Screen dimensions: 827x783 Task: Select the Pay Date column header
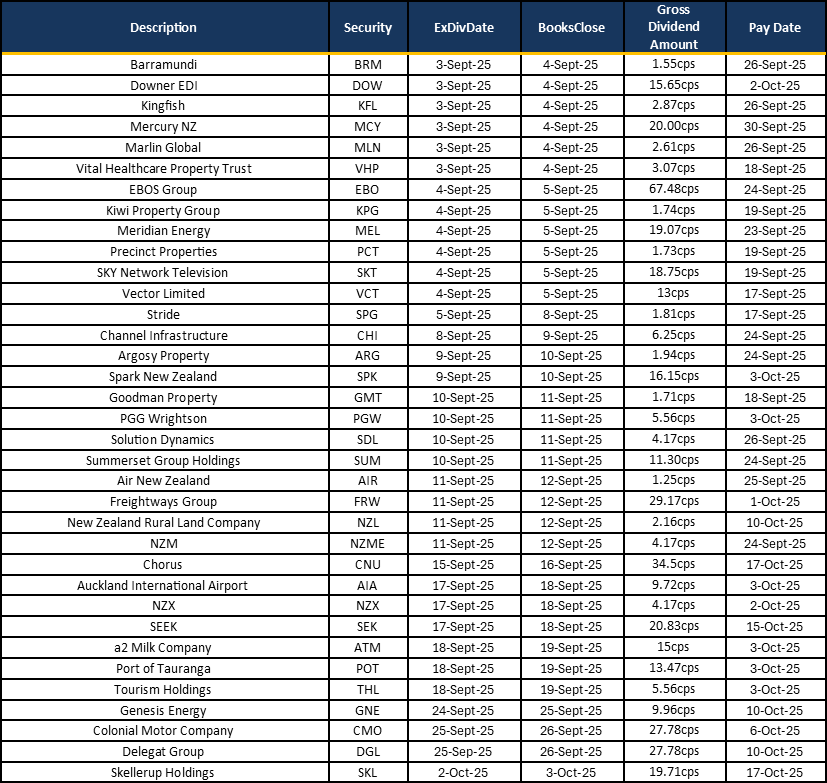pos(775,27)
